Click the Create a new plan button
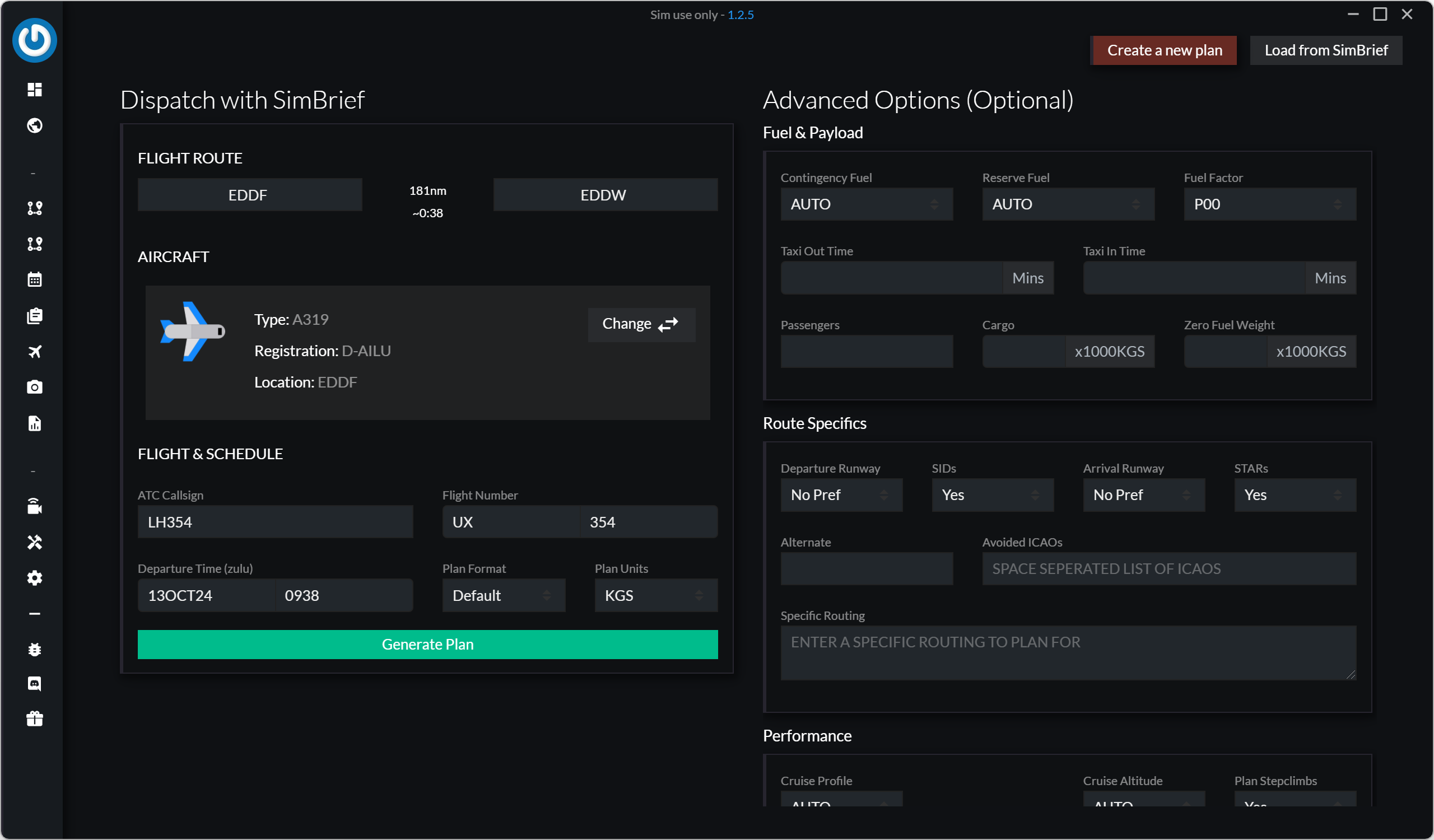This screenshot has width=1434, height=840. [1163, 50]
